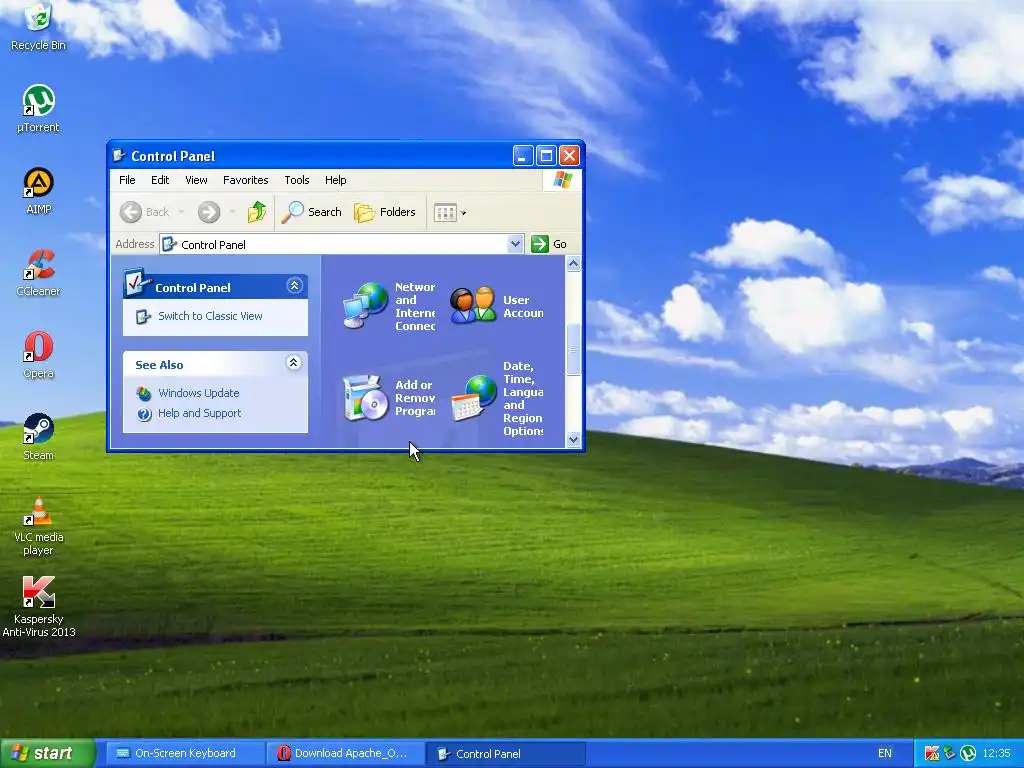Open the Favorites menu
1024x768 pixels.
pos(246,180)
